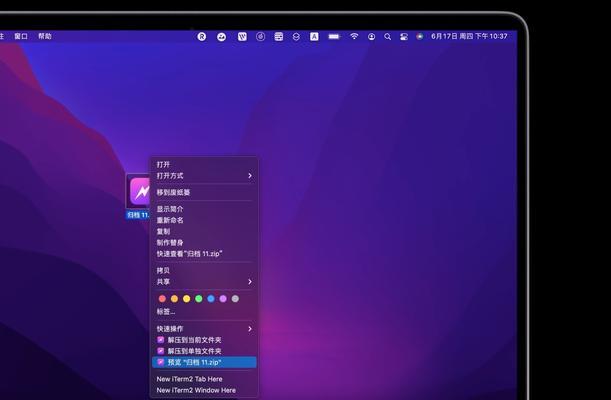Image resolution: width=611 pixels, height=400 pixels.
Task: Expand the 快速操作 submenu arrow
Action: (250, 329)
